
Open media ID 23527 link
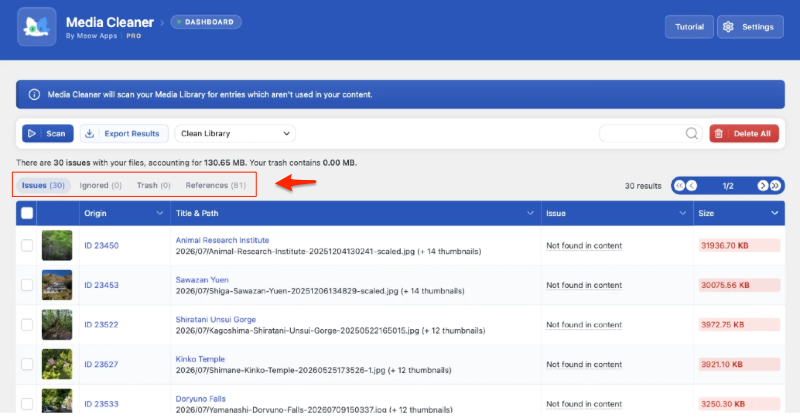tap(101, 364)
